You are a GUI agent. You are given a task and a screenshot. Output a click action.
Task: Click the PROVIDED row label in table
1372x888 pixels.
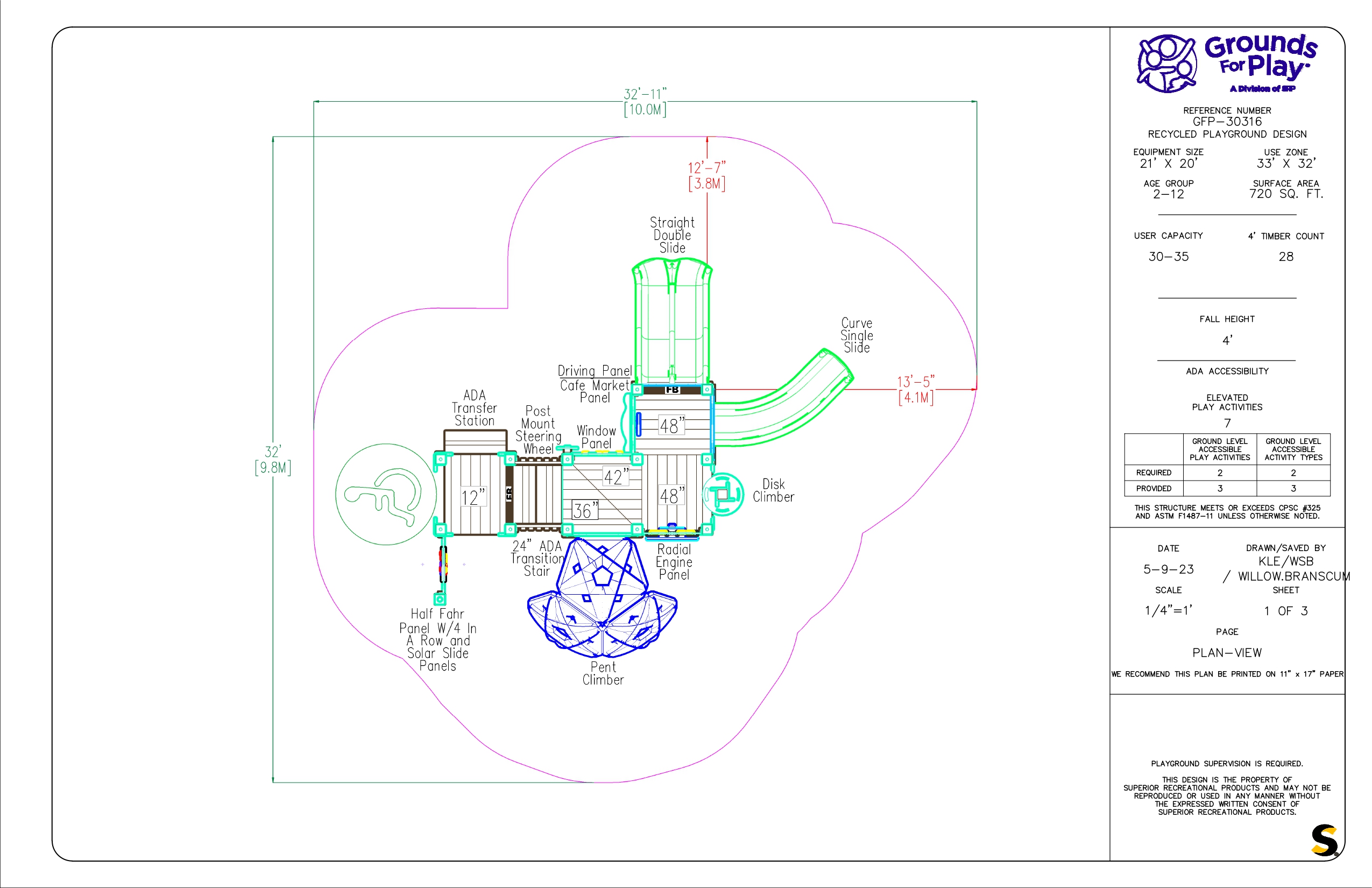(1154, 489)
